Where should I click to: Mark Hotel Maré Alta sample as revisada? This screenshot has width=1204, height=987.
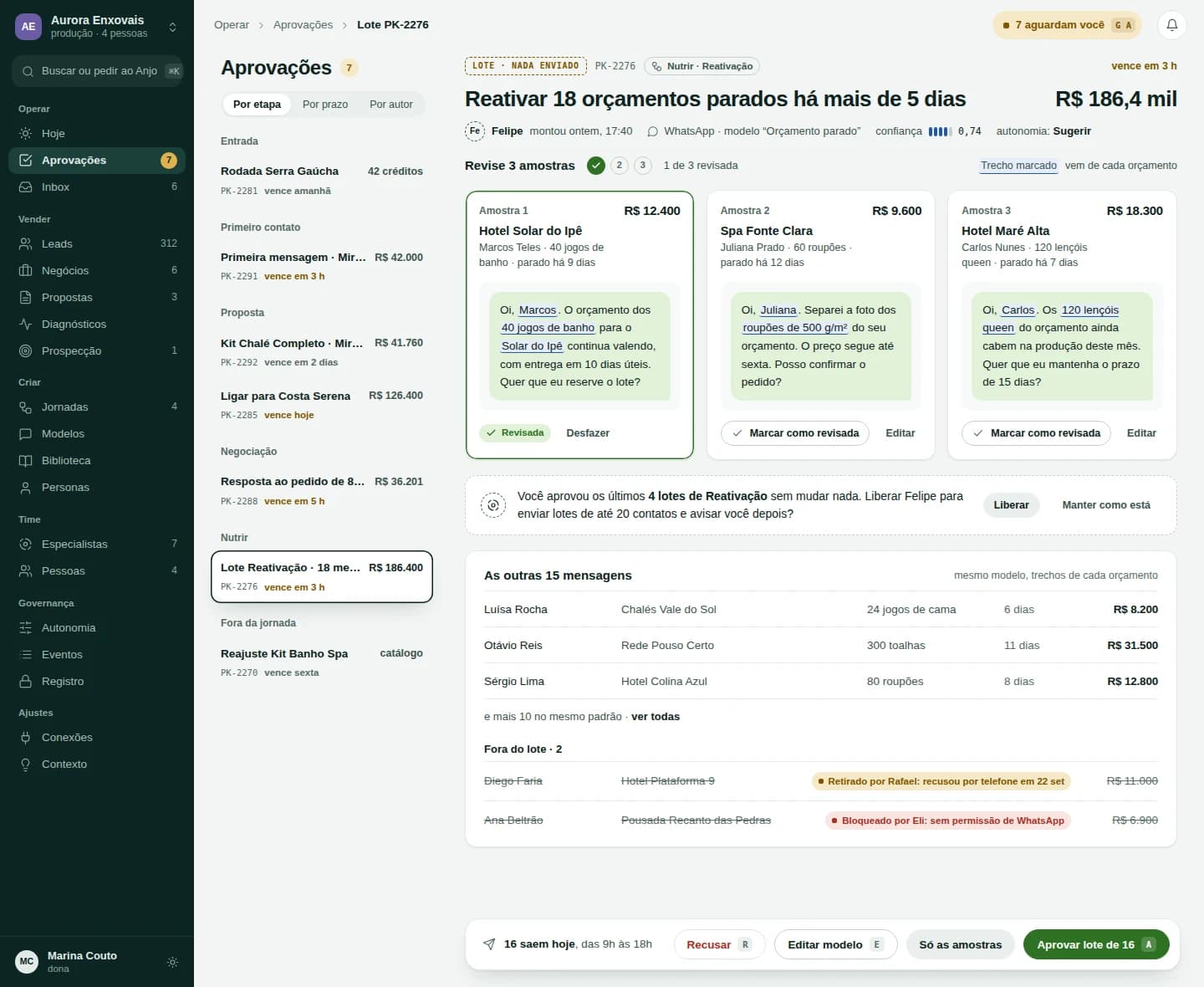tap(1036, 433)
